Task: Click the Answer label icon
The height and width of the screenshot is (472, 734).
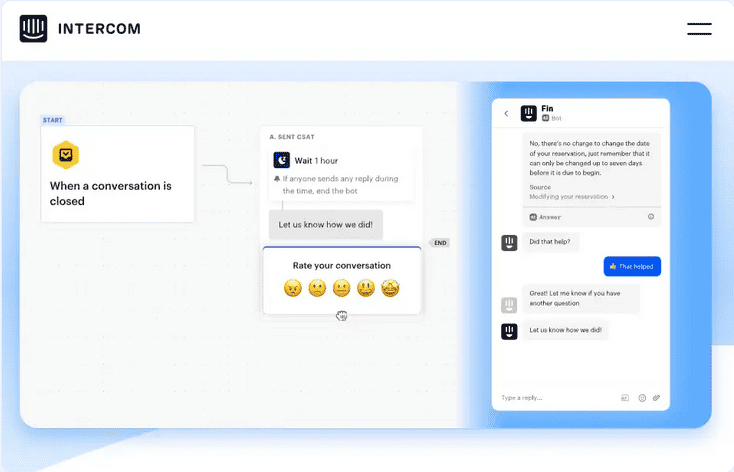Action: click(533, 217)
